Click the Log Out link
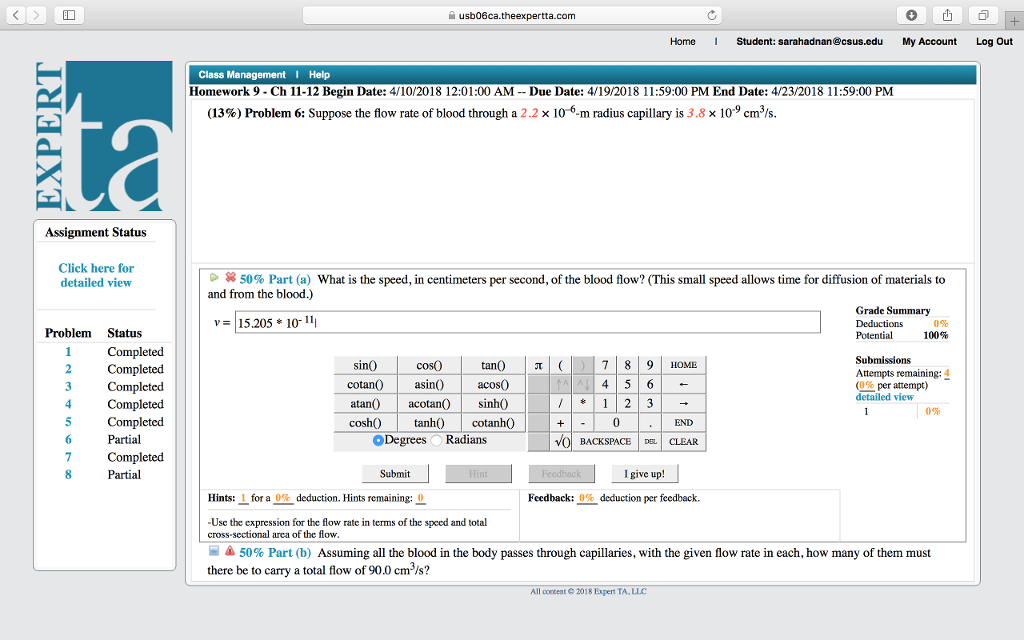The width and height of the screenshot is (1024, 640). tap(994, 42)
